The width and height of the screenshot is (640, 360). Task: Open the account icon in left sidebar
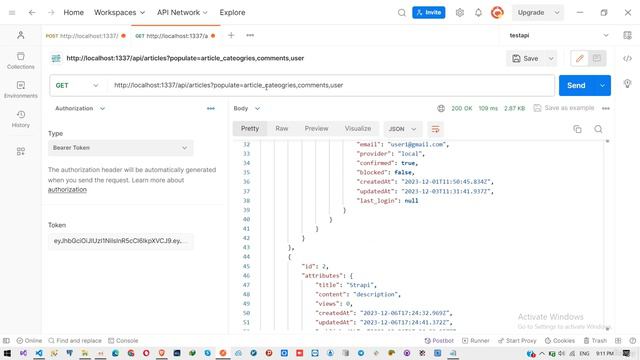coord(21,35)
